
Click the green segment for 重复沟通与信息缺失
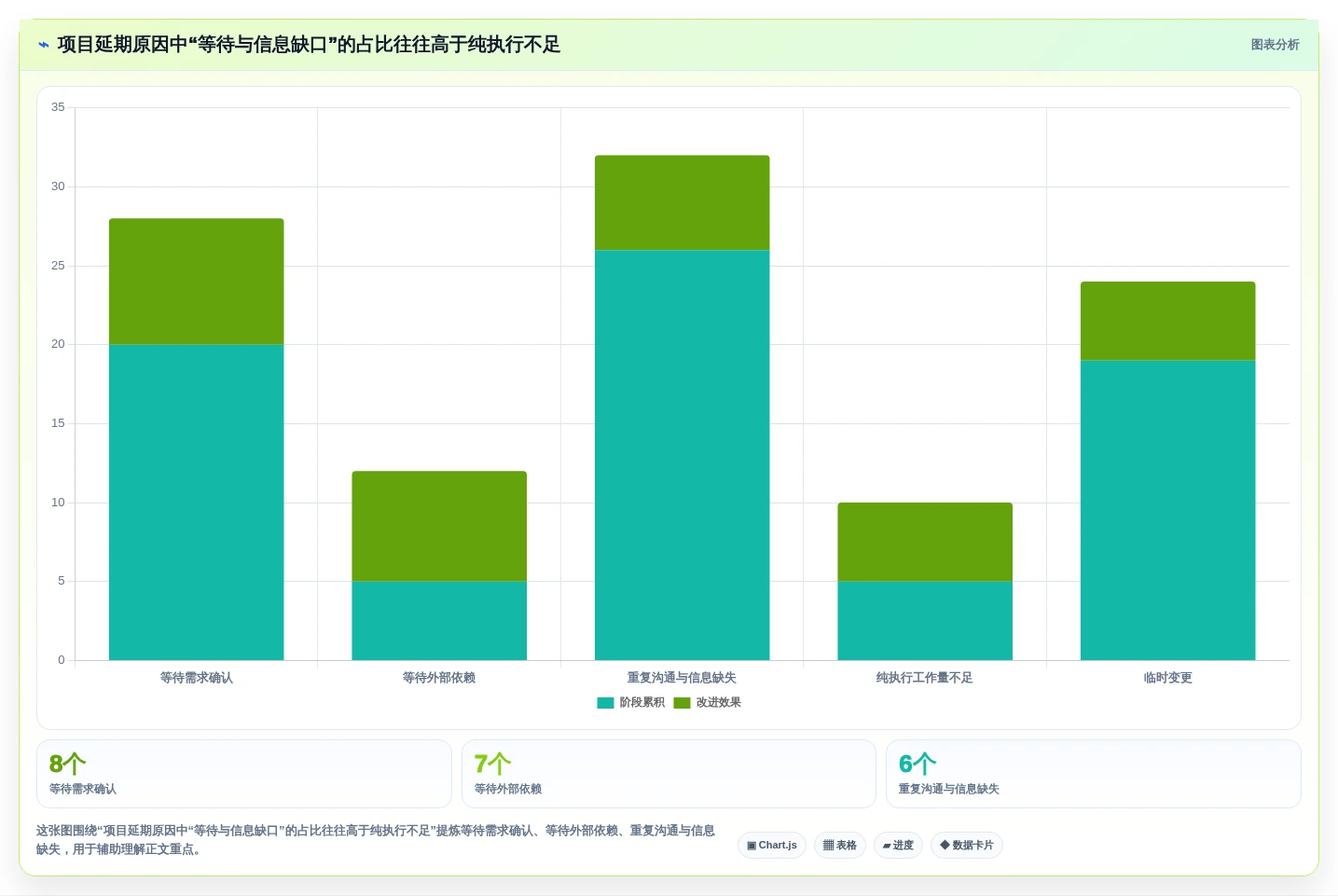[683, 202]
